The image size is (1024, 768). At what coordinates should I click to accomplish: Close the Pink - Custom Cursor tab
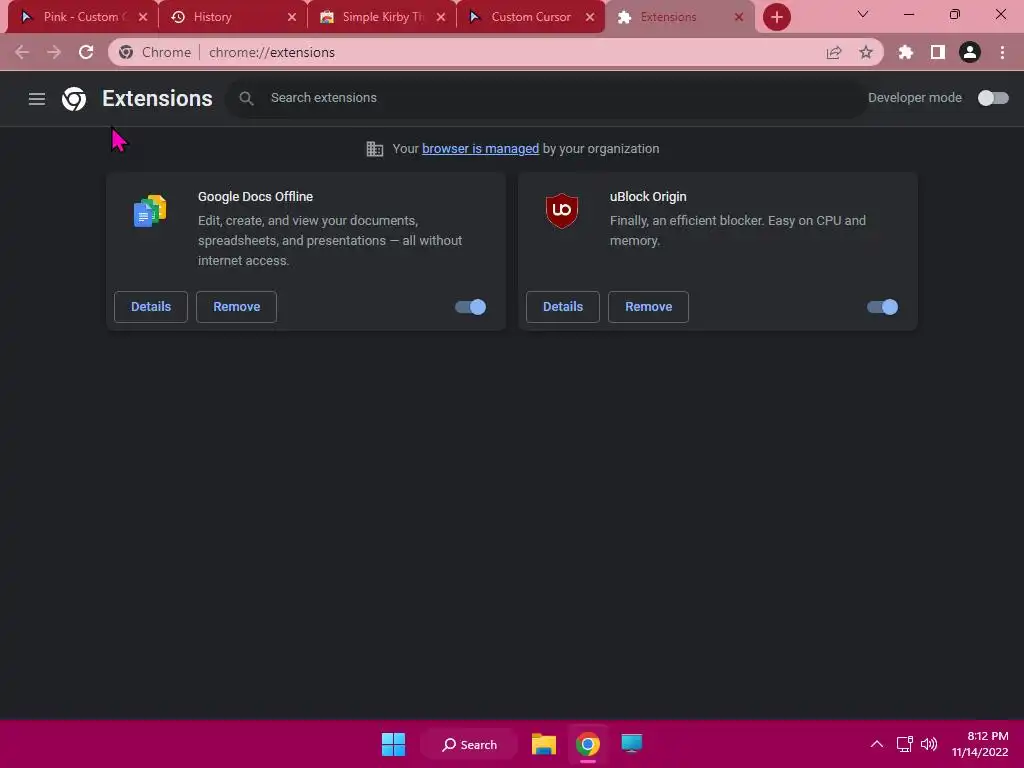pyautogui.click(x=143, y=17)
